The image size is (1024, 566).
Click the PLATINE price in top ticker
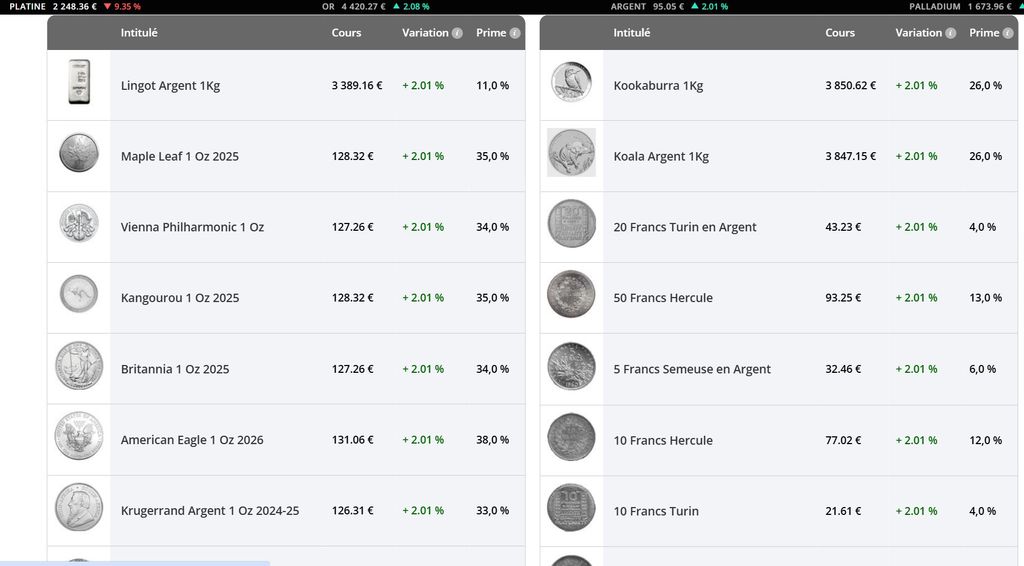click(x=74, y=7)
